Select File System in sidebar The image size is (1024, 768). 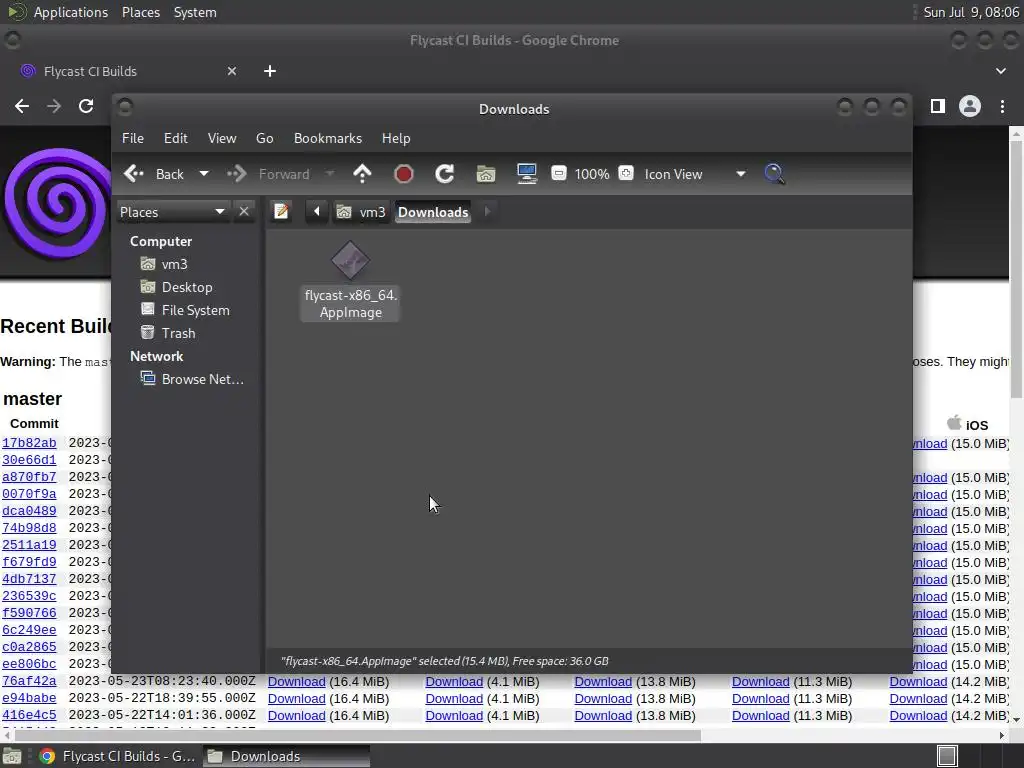pyautogui.click(x=185, y=310)
